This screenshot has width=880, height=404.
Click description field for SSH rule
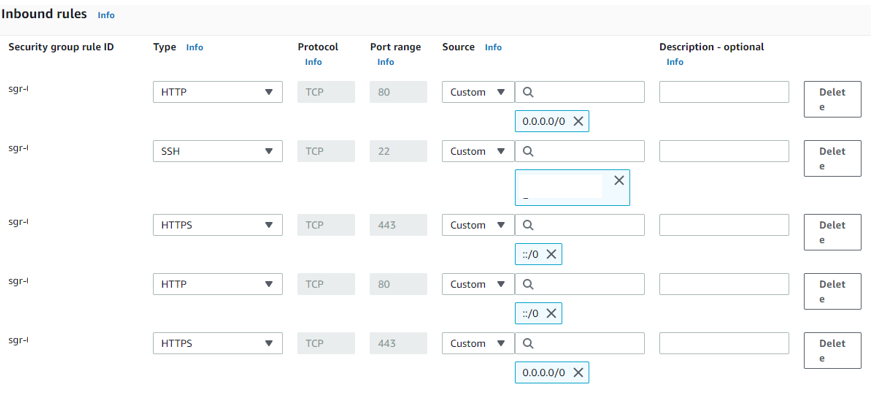[724, 152]
